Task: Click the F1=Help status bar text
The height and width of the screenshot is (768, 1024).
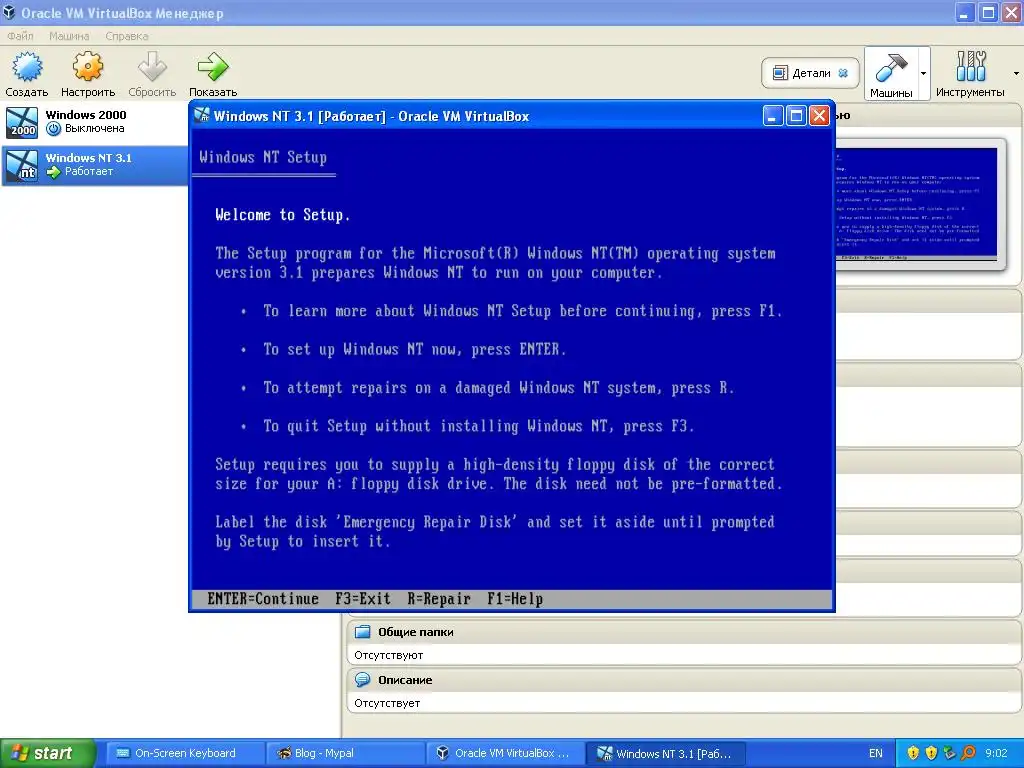Action: tap(515, 599)
